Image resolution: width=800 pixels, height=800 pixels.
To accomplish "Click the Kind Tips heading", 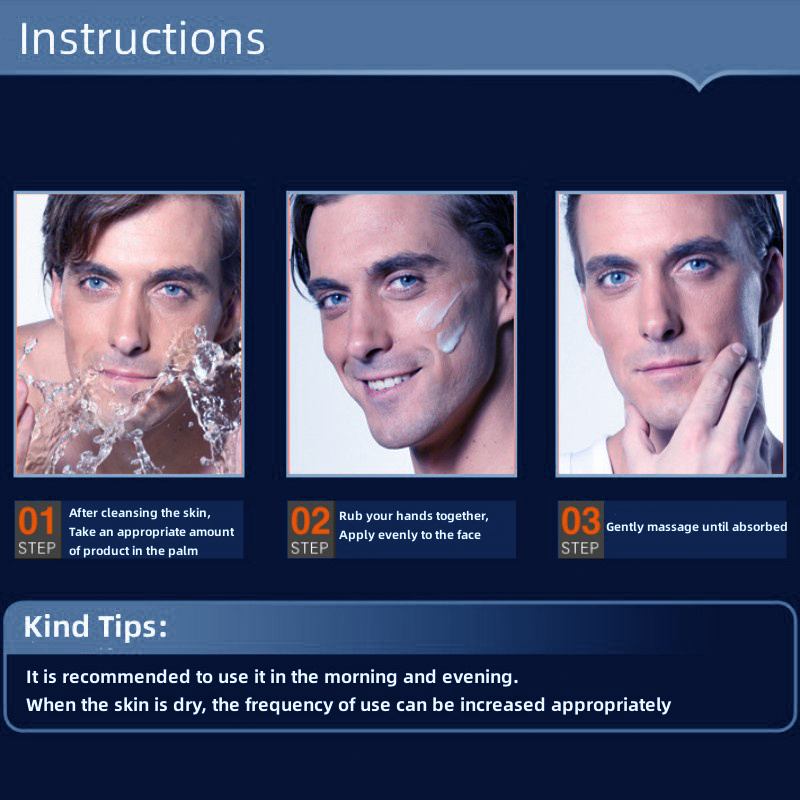I will (95, 627).
